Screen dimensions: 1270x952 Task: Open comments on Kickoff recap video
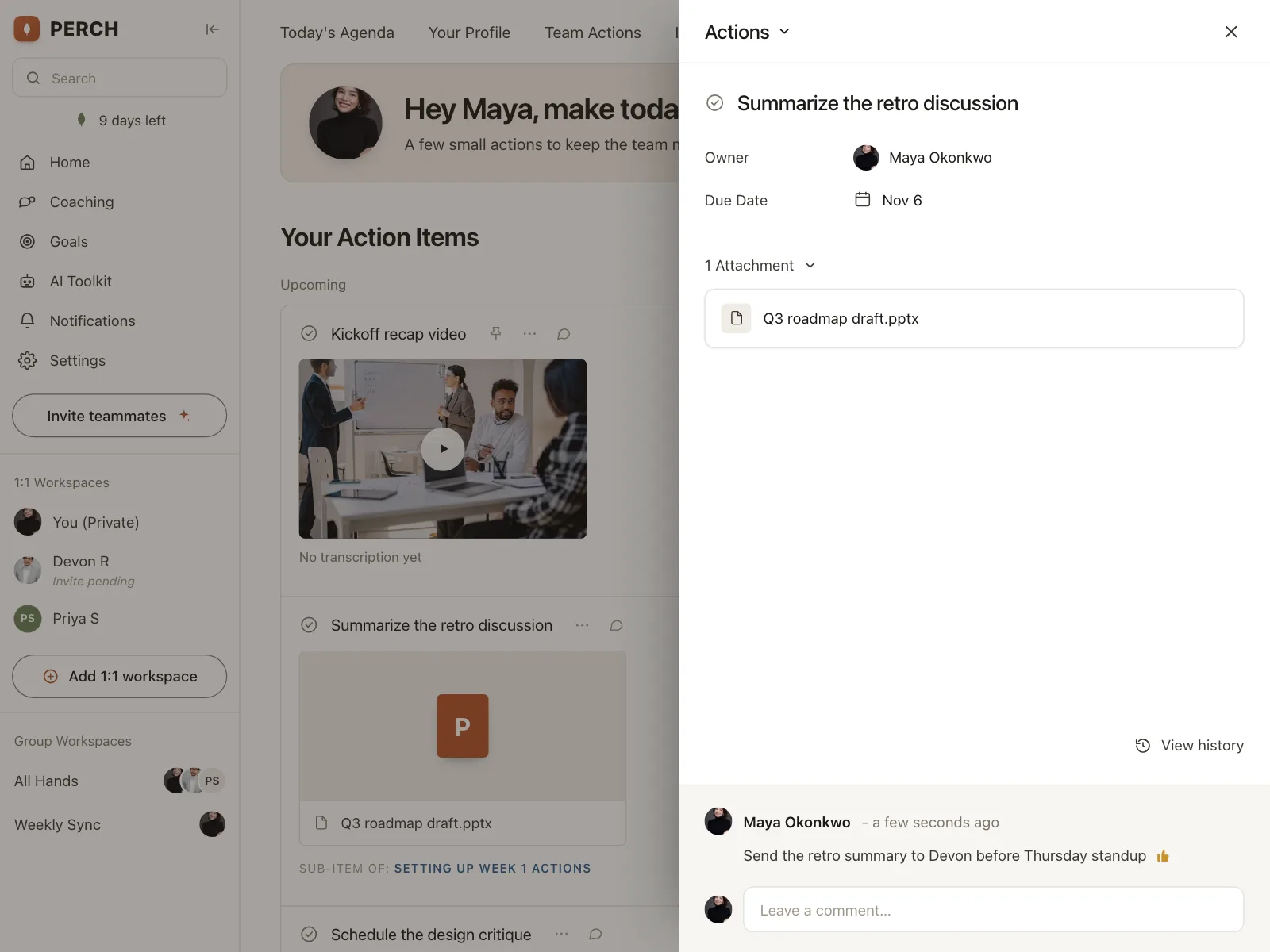pos(564,334)
